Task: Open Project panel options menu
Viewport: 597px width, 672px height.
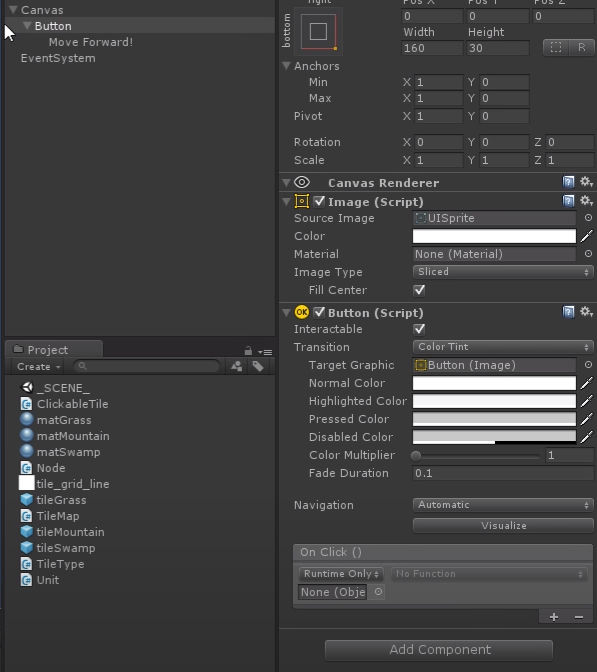Action: click(265, 352)
